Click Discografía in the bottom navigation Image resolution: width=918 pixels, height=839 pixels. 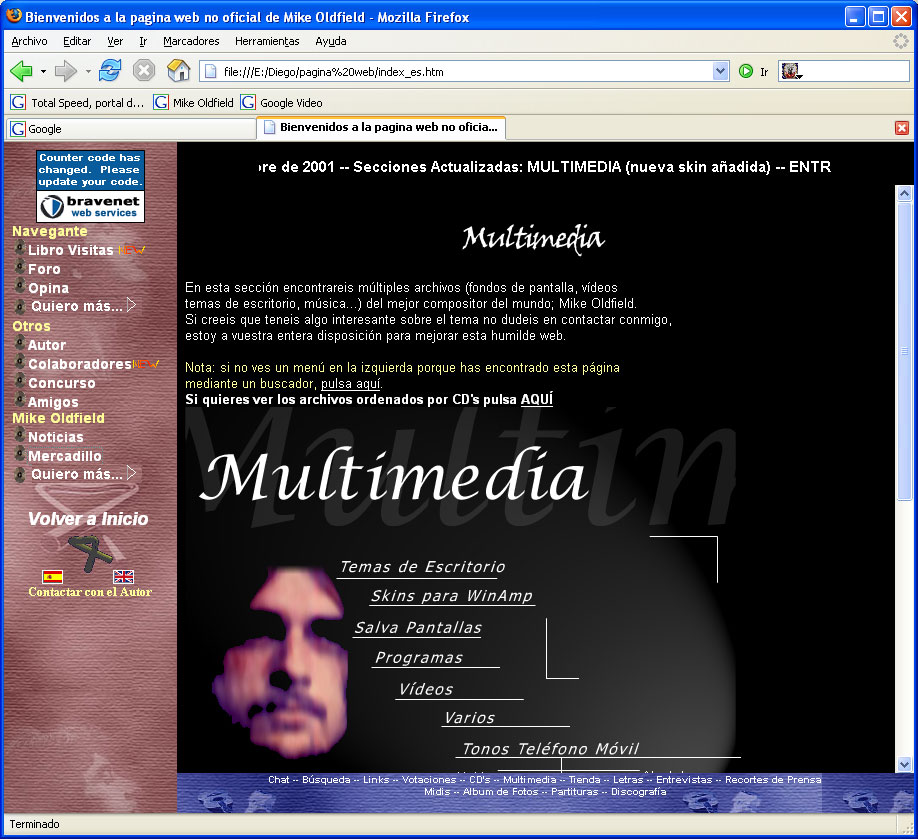(x=639, y=792)
